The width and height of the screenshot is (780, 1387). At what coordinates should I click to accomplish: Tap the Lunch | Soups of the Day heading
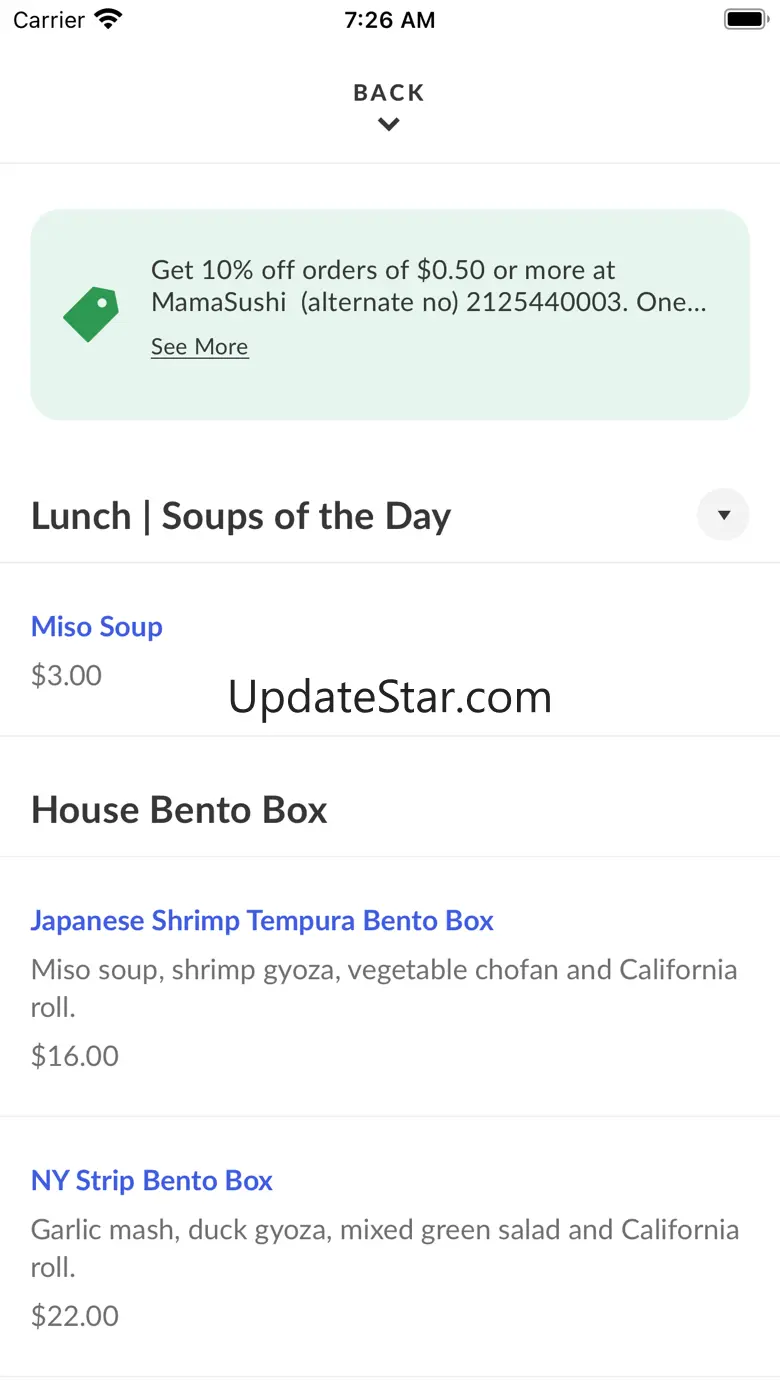[x=241, y=516]
